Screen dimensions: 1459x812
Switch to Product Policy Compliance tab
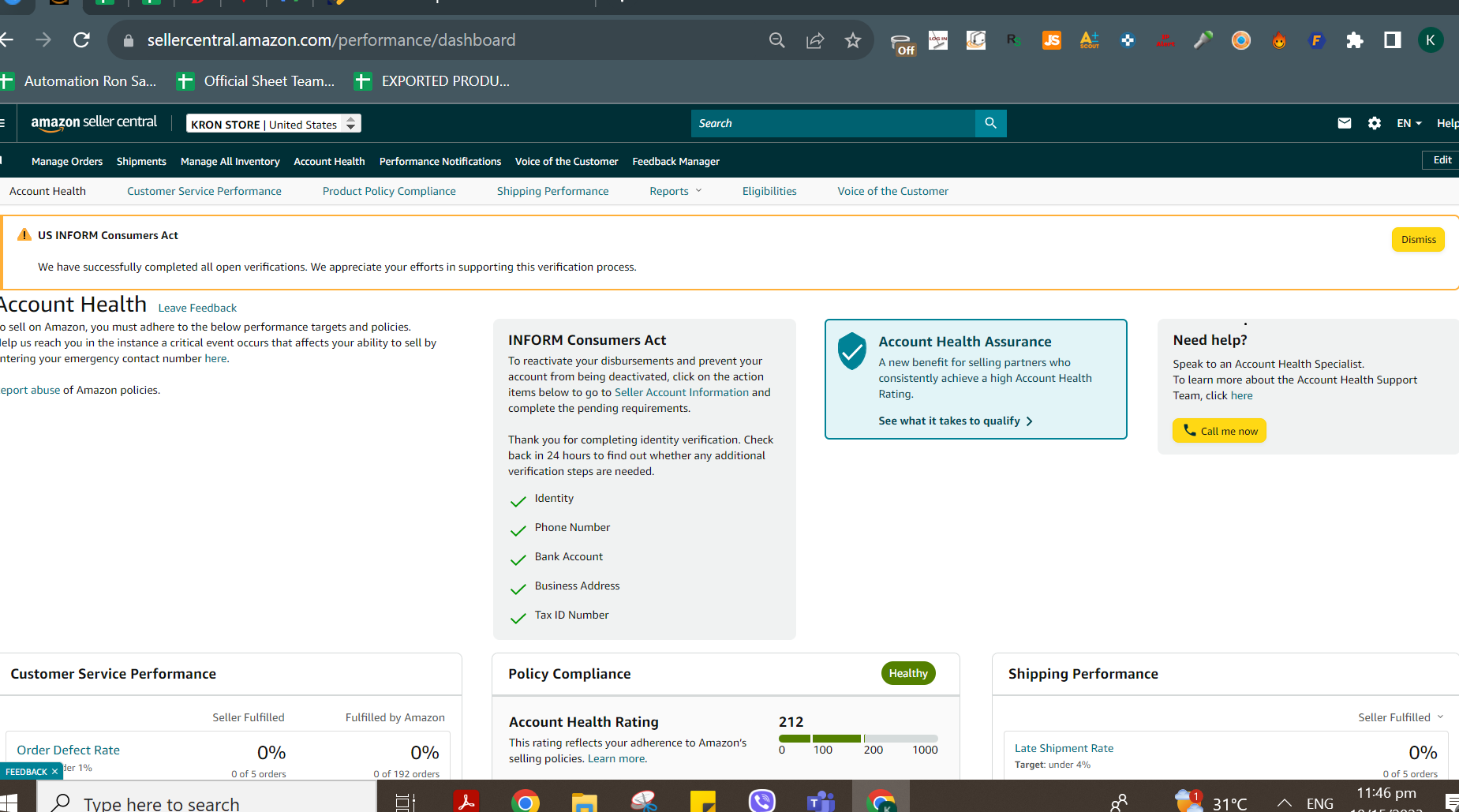389,191
